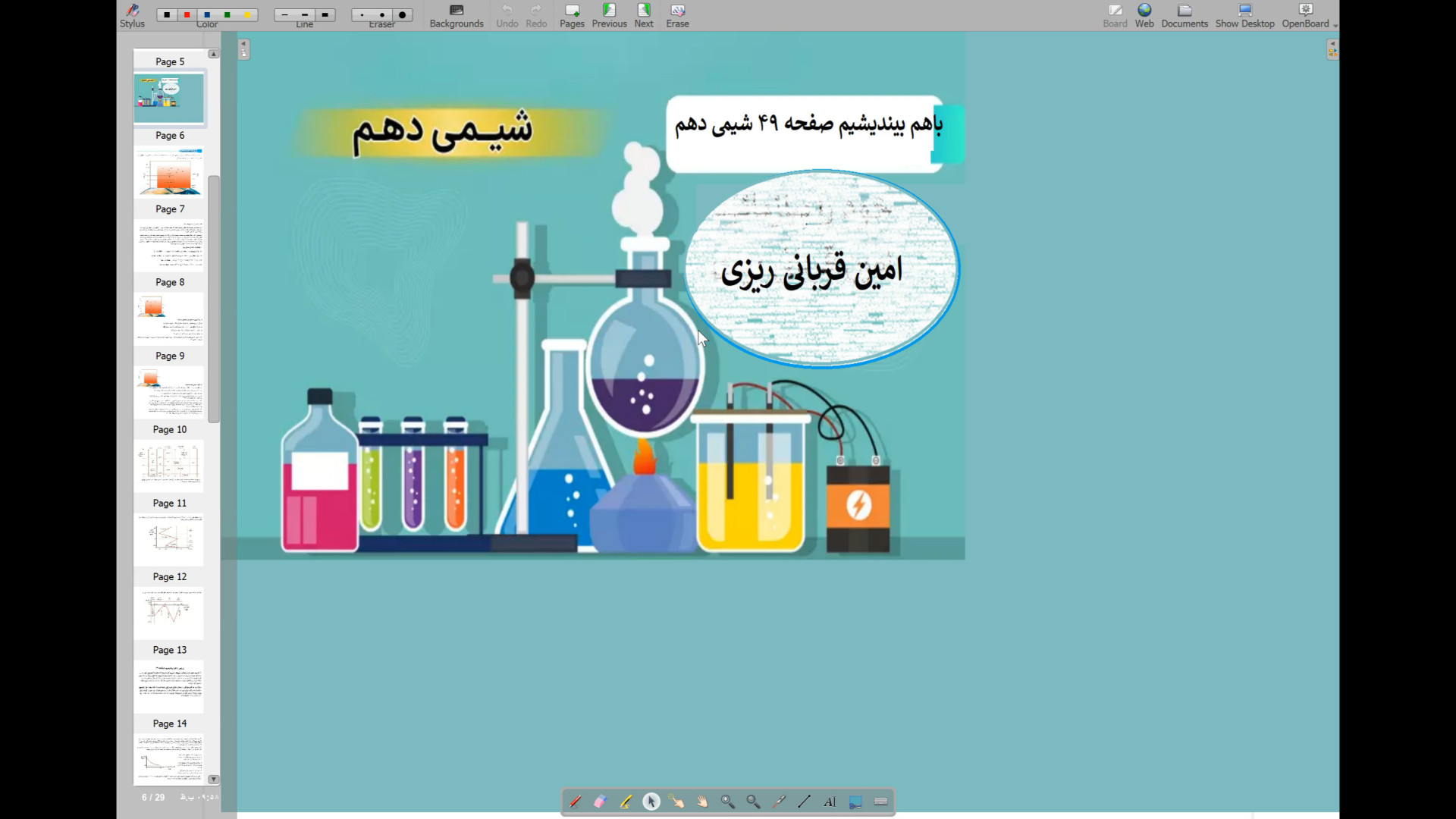Select the text tool icon
This screenshot has height=819, width=1456.
[830, 802]
